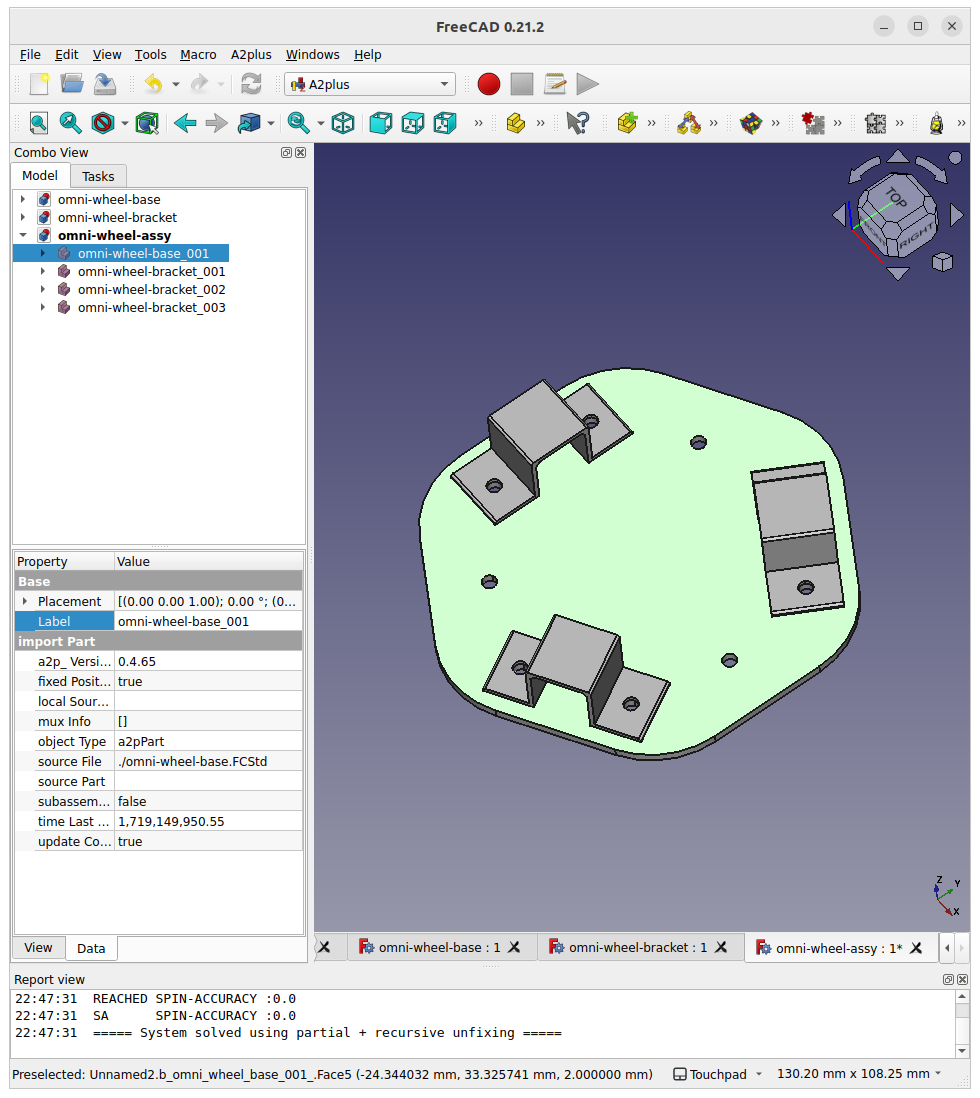Click the small cube under the navigation cube

click(942, 262)
